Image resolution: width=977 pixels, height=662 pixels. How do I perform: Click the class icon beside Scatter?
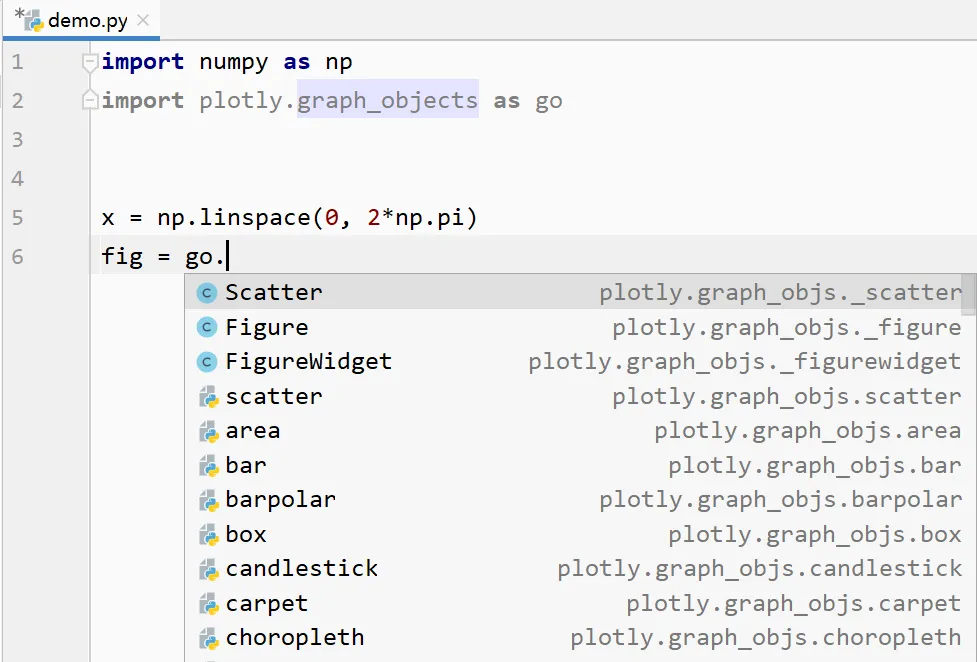[207, 292]
